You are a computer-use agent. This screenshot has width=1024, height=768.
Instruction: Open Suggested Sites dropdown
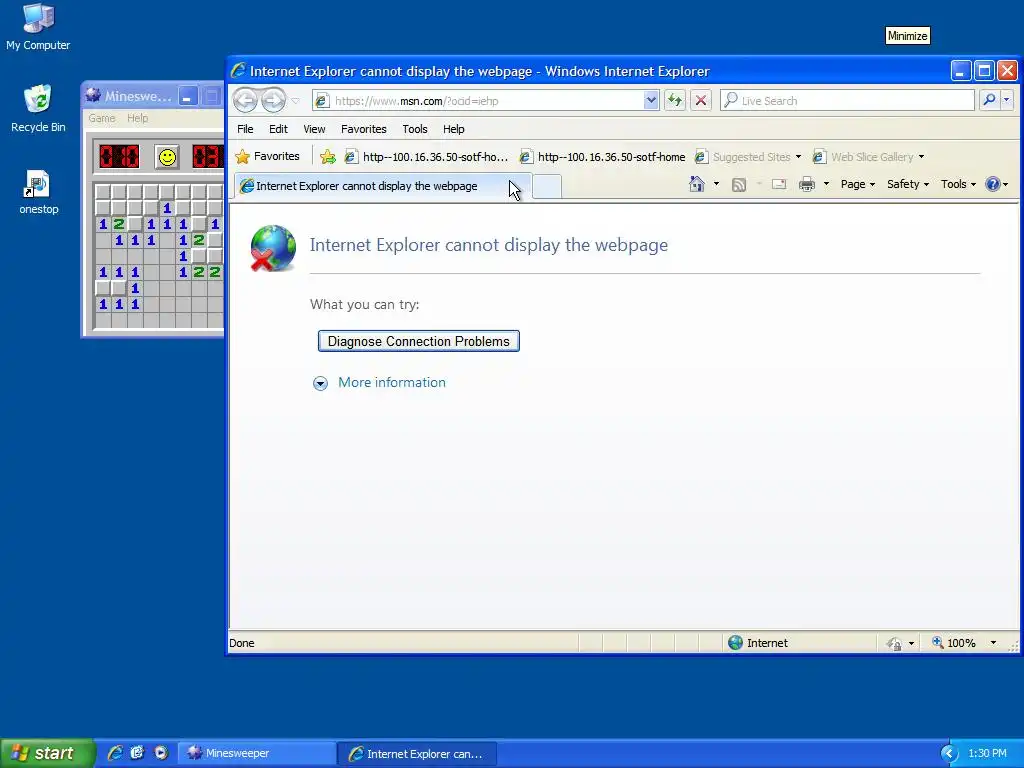click(748, 157)
